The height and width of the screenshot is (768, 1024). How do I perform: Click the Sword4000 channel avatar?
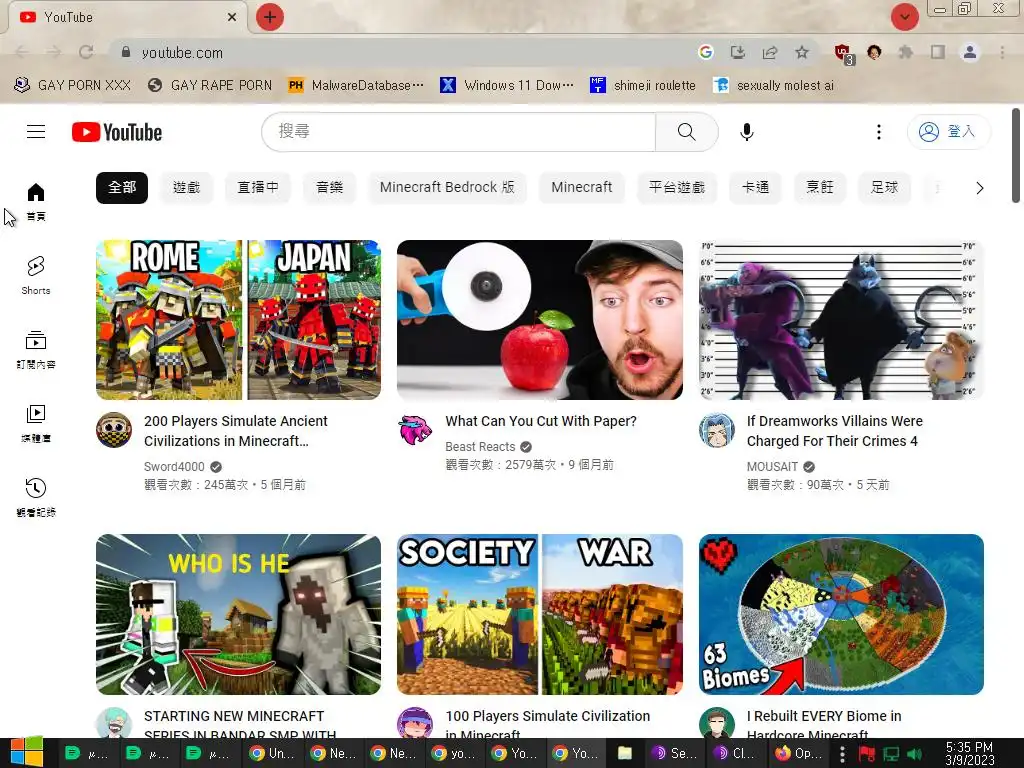114,430
